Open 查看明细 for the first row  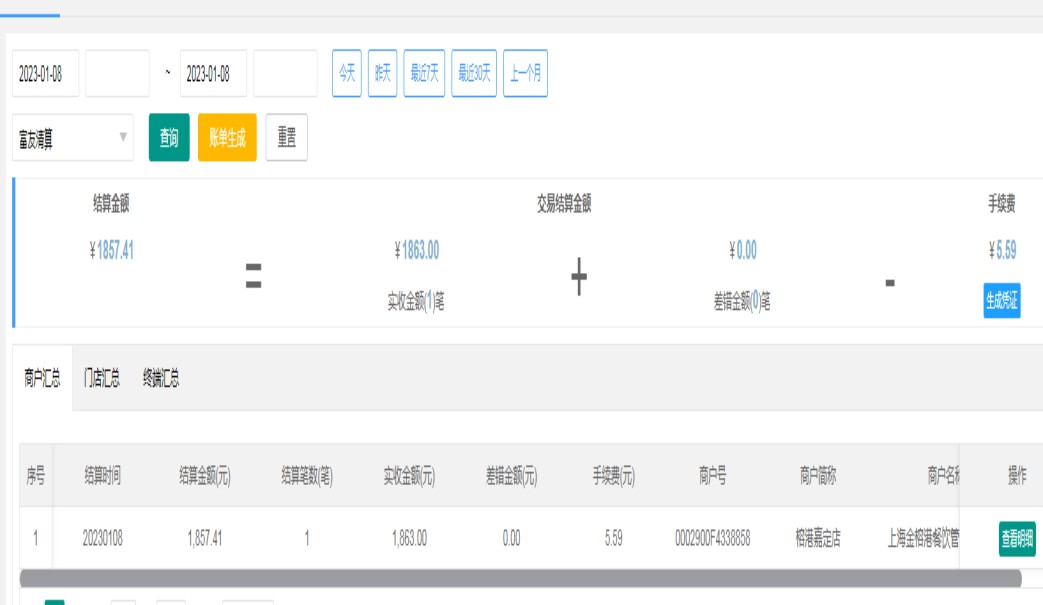(1017, 540)
